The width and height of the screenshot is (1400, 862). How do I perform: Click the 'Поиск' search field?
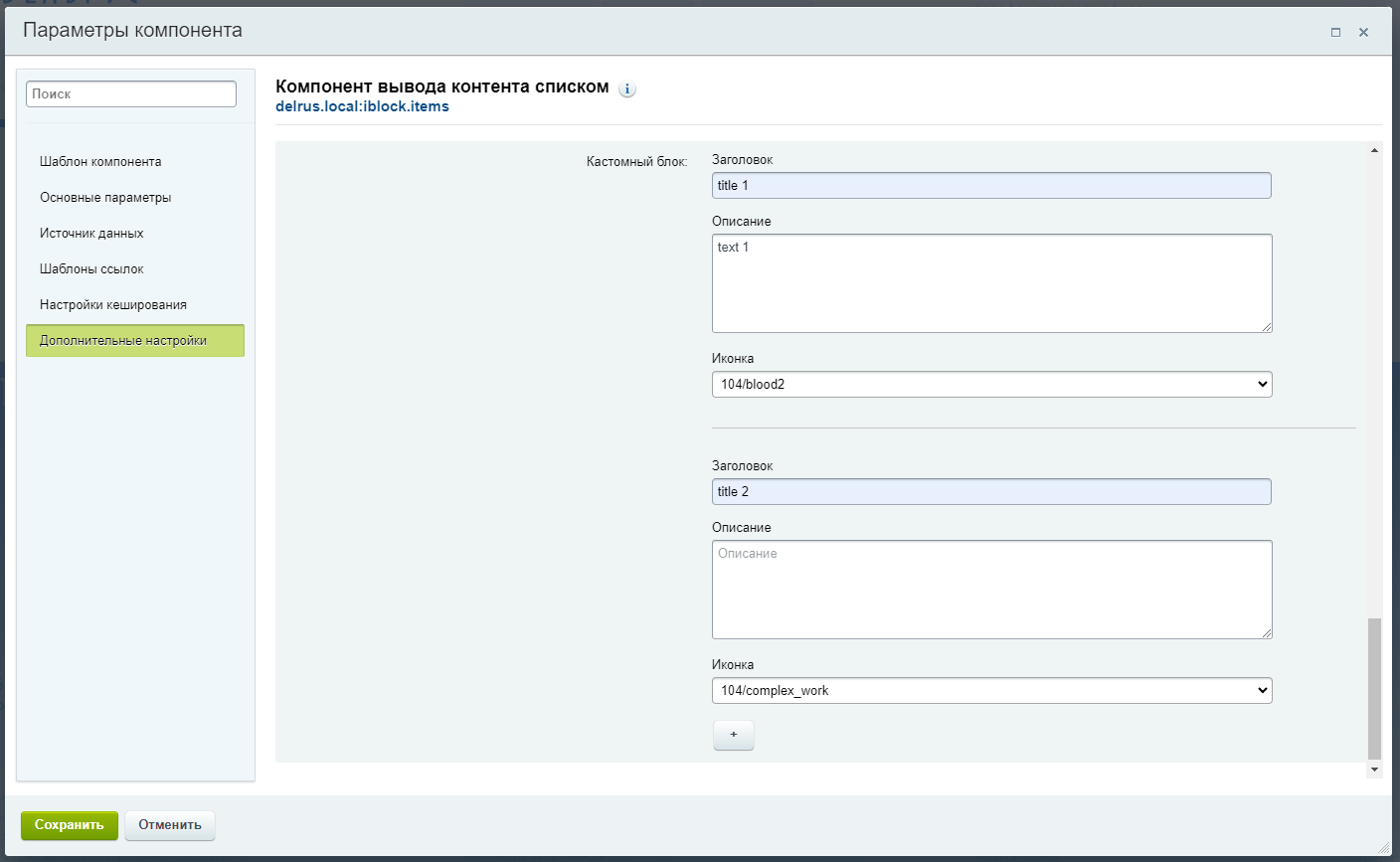pos(131,93)
